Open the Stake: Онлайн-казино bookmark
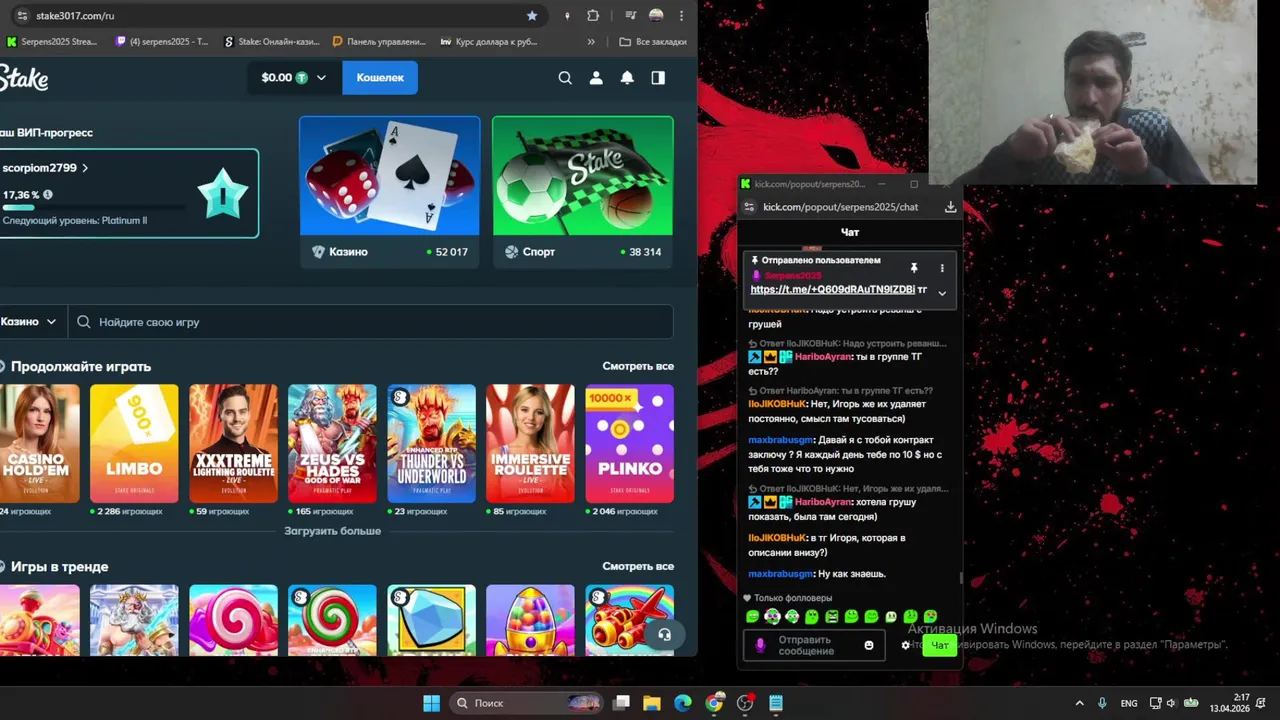 tap(272, 42)
